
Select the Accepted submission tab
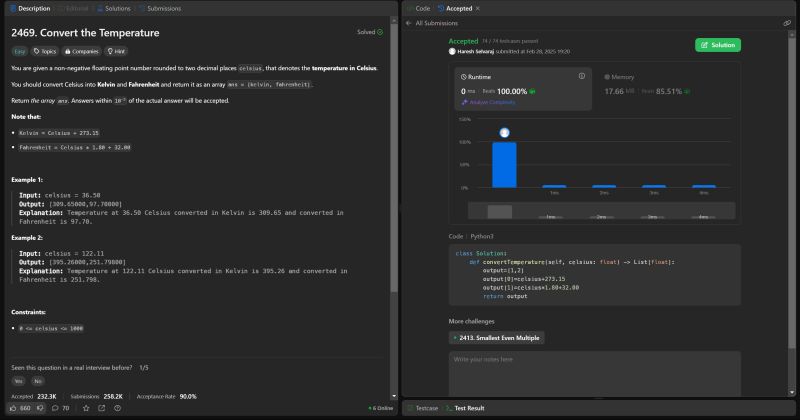(455, 8)
